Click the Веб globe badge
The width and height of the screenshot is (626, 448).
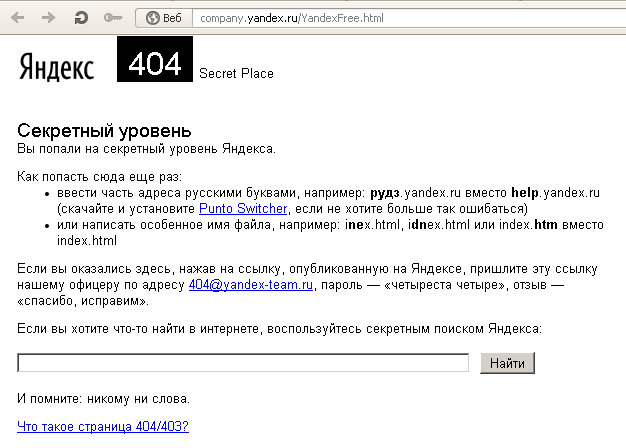pos(164,18)
